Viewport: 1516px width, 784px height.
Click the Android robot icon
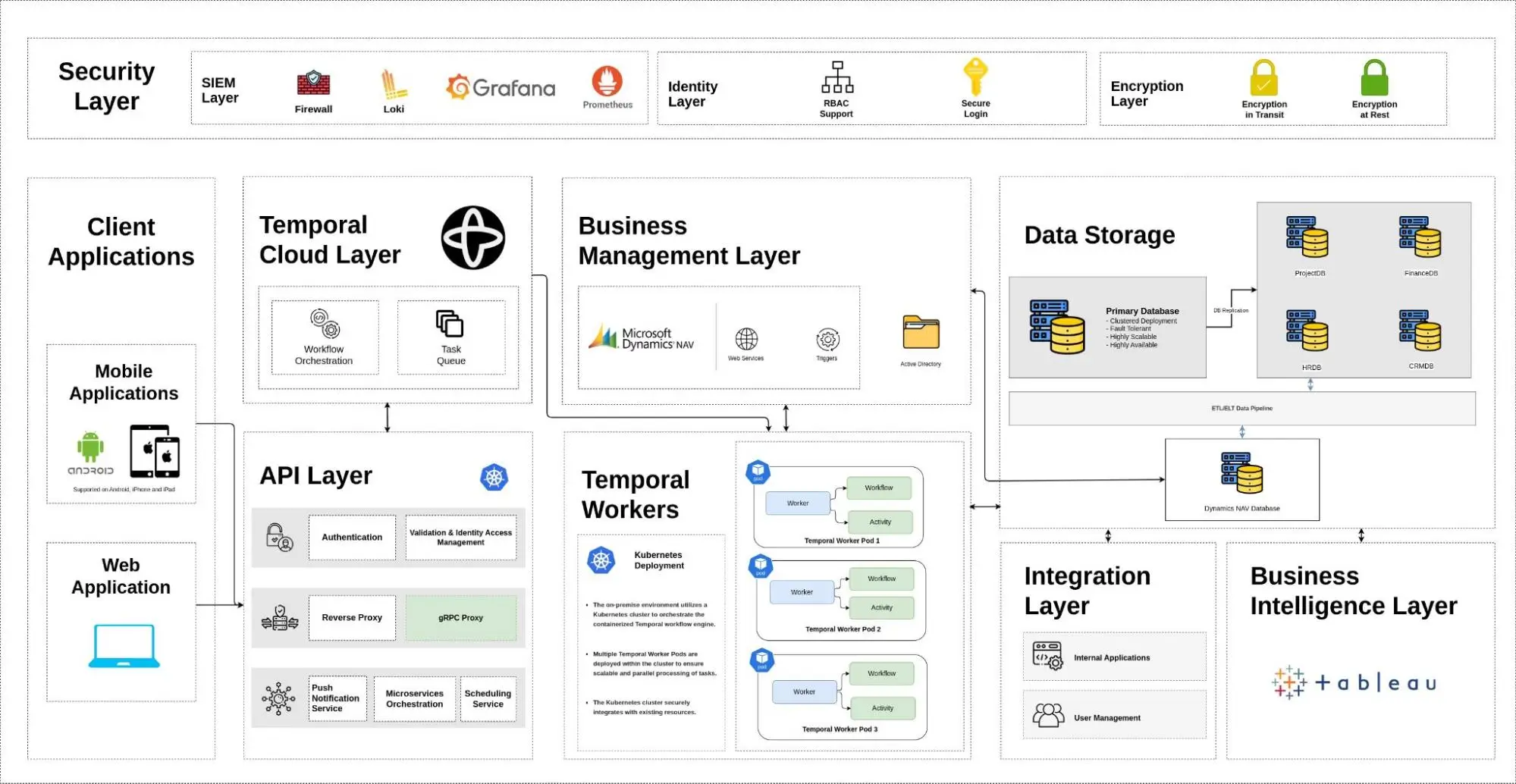90,447
